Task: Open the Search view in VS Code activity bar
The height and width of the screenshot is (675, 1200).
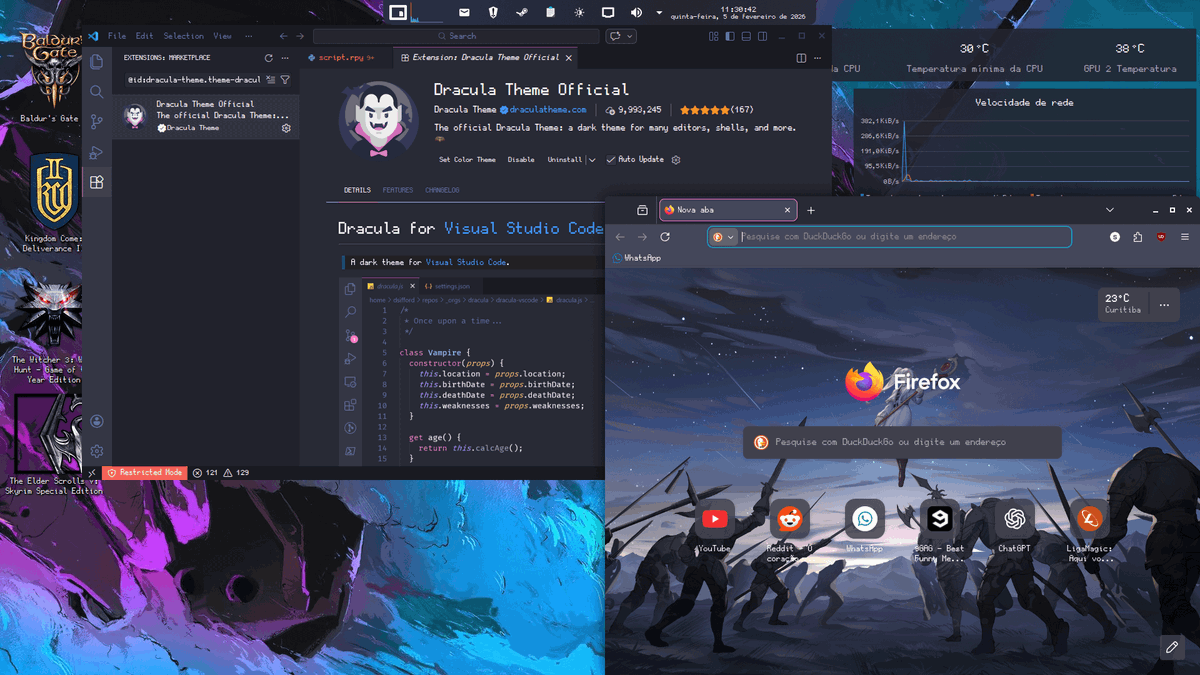Action: [97, 92]
